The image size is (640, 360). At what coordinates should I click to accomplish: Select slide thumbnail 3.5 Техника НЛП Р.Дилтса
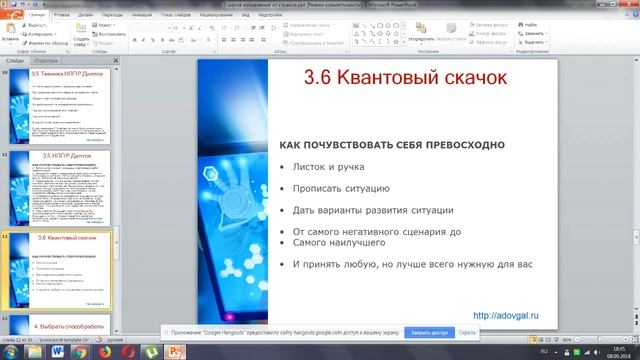pos(60,106)
